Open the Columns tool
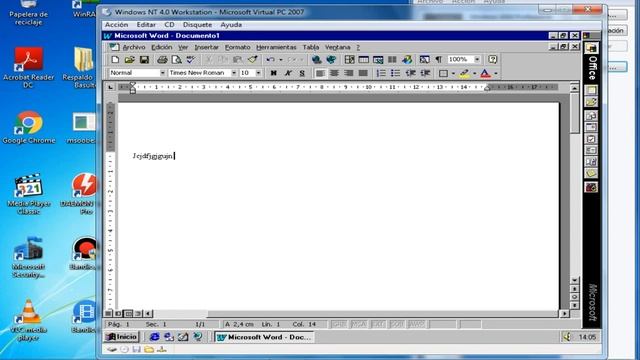The width and height of the screenshot is (640, 360). (x=392, y=60)
